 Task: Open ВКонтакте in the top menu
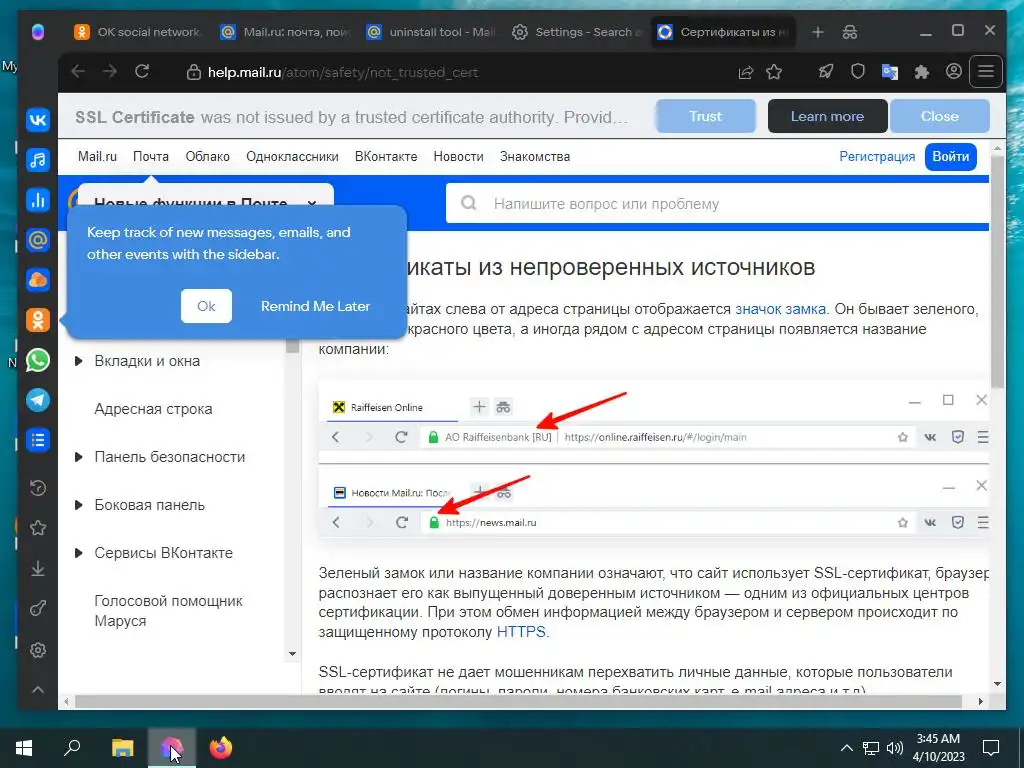click(386, 157)
